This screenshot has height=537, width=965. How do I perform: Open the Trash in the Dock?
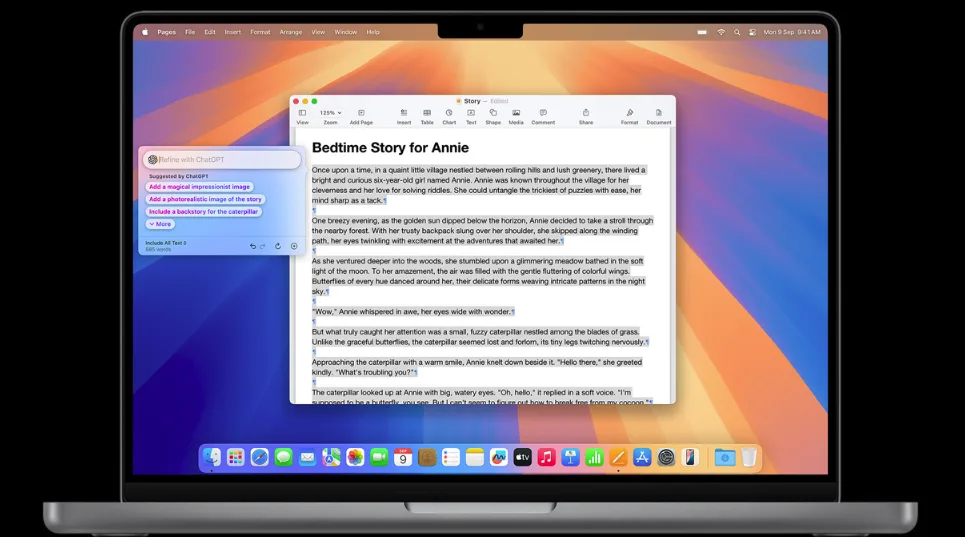749,457
